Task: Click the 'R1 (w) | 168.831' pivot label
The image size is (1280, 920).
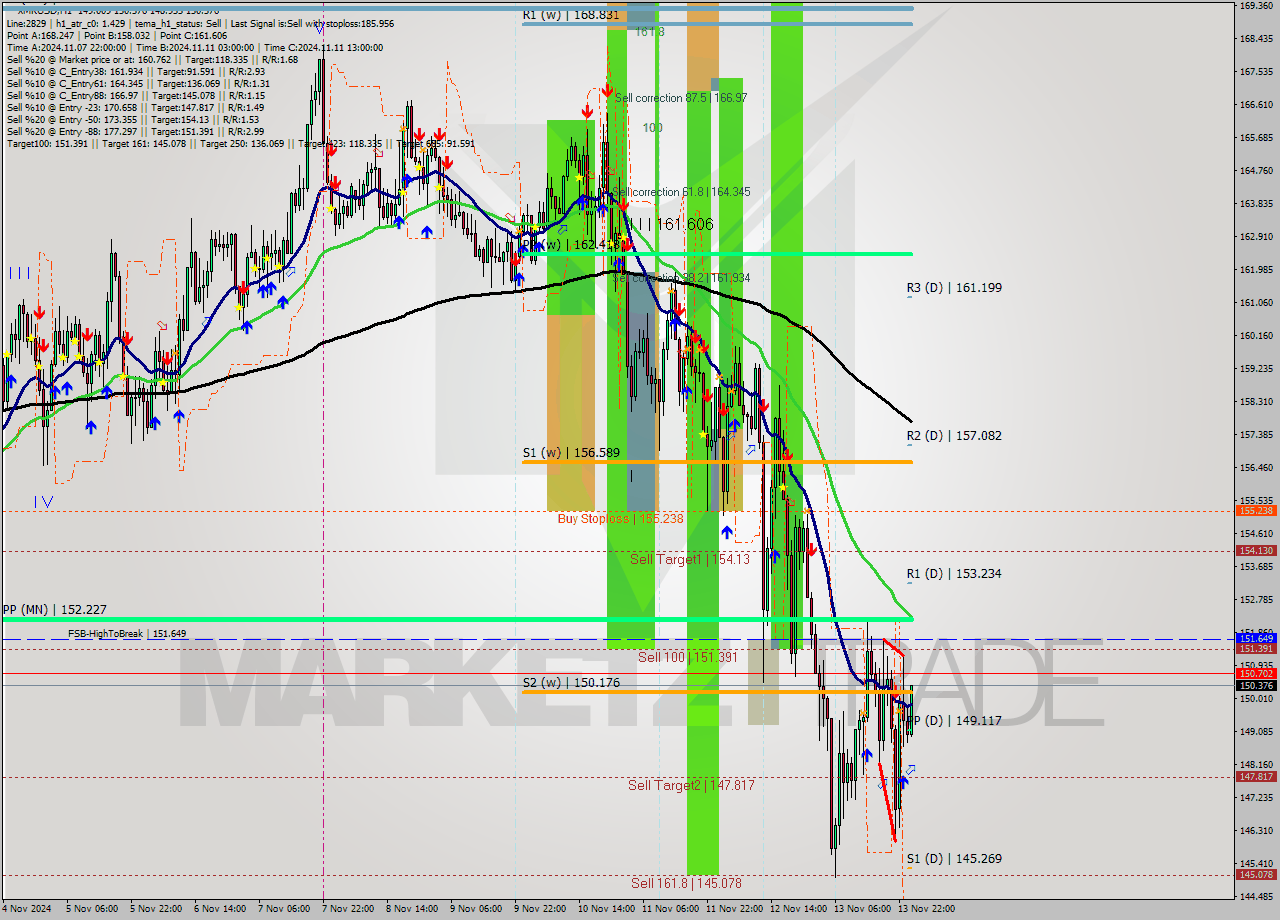Action: [571, 15]
